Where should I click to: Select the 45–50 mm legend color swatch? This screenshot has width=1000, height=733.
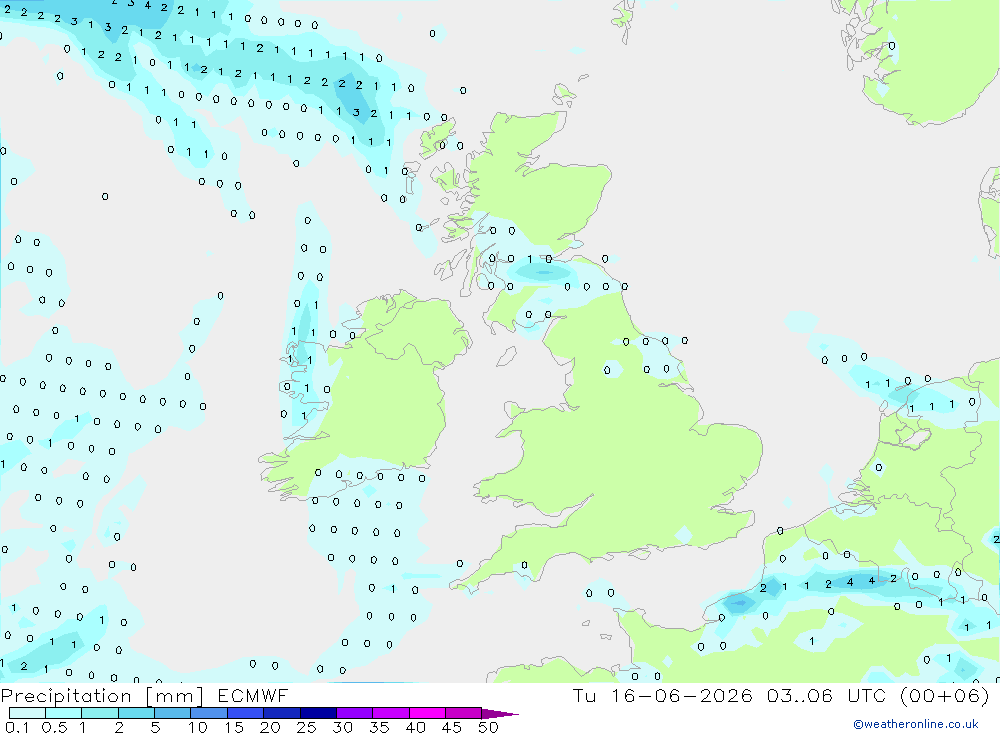(x=464, y=713)
